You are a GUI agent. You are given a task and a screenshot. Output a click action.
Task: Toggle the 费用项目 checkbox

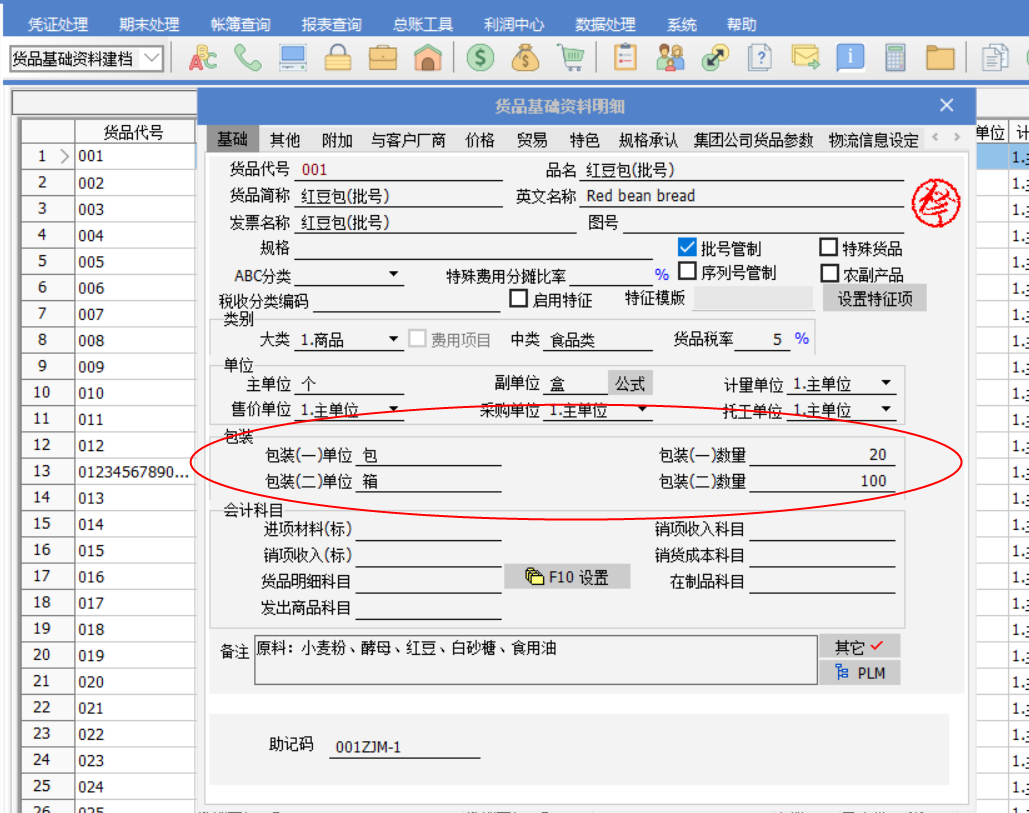point(417,339)
